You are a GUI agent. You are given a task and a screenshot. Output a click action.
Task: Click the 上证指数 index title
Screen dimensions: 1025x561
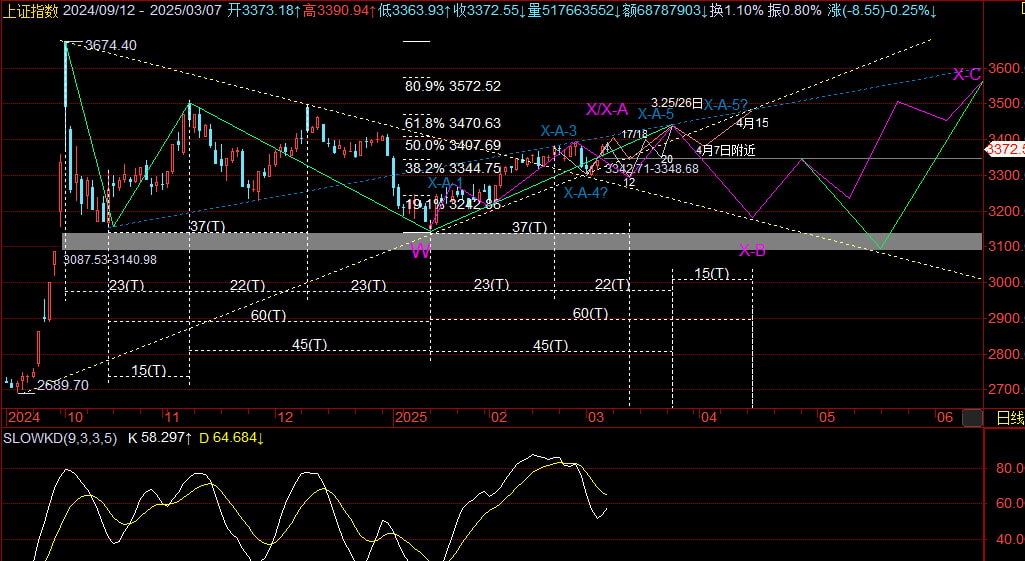click(x=30, y=11)
